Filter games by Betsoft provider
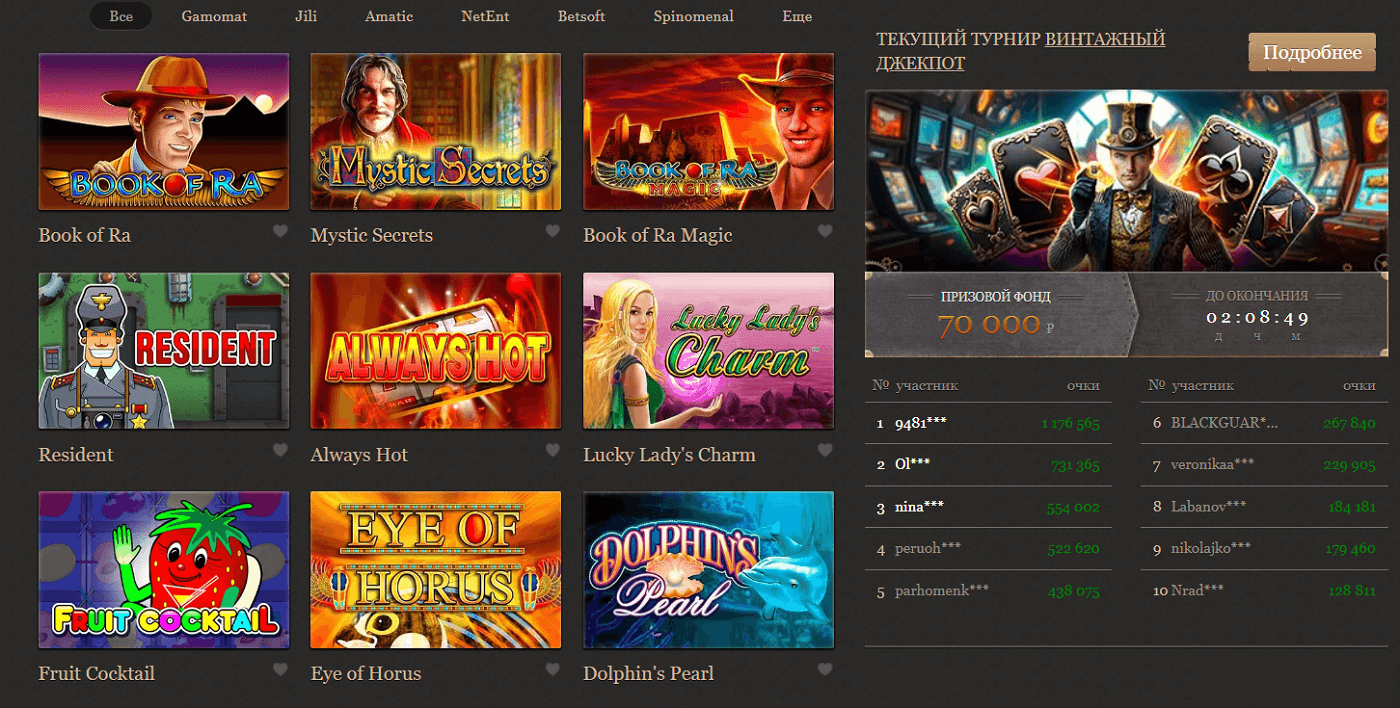 pyautogui.click(x=581, y=16)
